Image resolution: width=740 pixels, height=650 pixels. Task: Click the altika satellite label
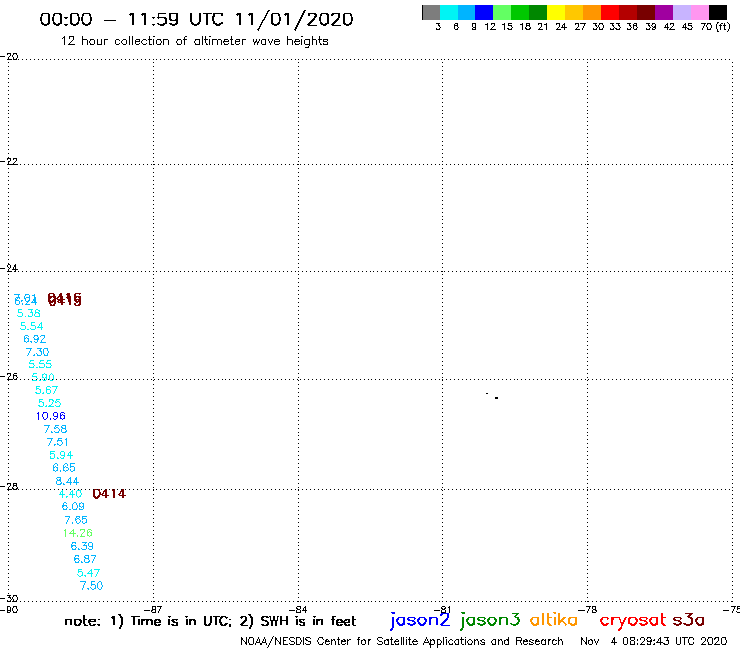[554, 620]
